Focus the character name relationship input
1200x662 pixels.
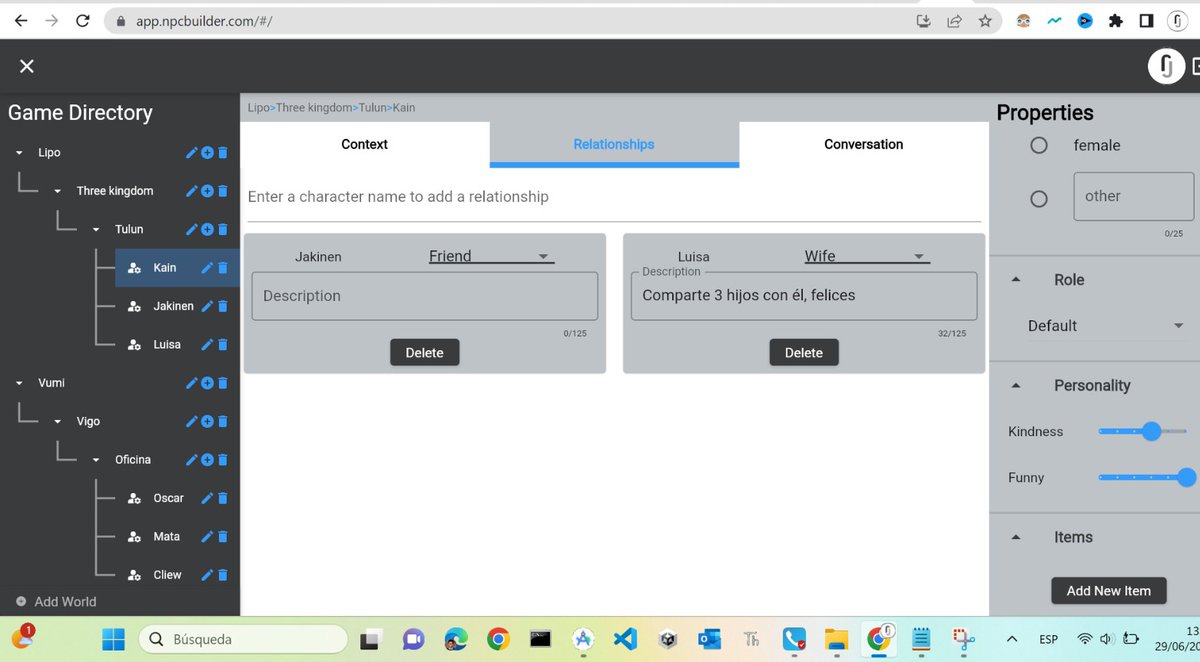614,197
